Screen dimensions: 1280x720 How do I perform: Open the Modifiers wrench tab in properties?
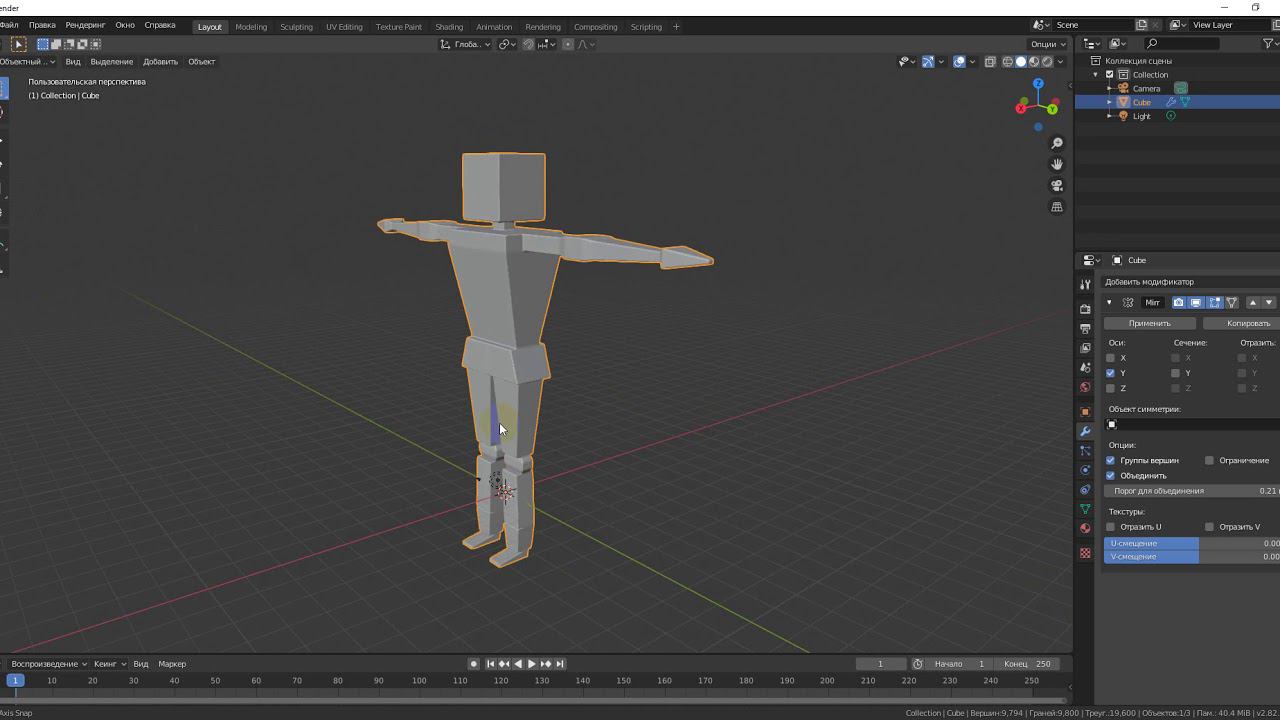[1085, 431]
